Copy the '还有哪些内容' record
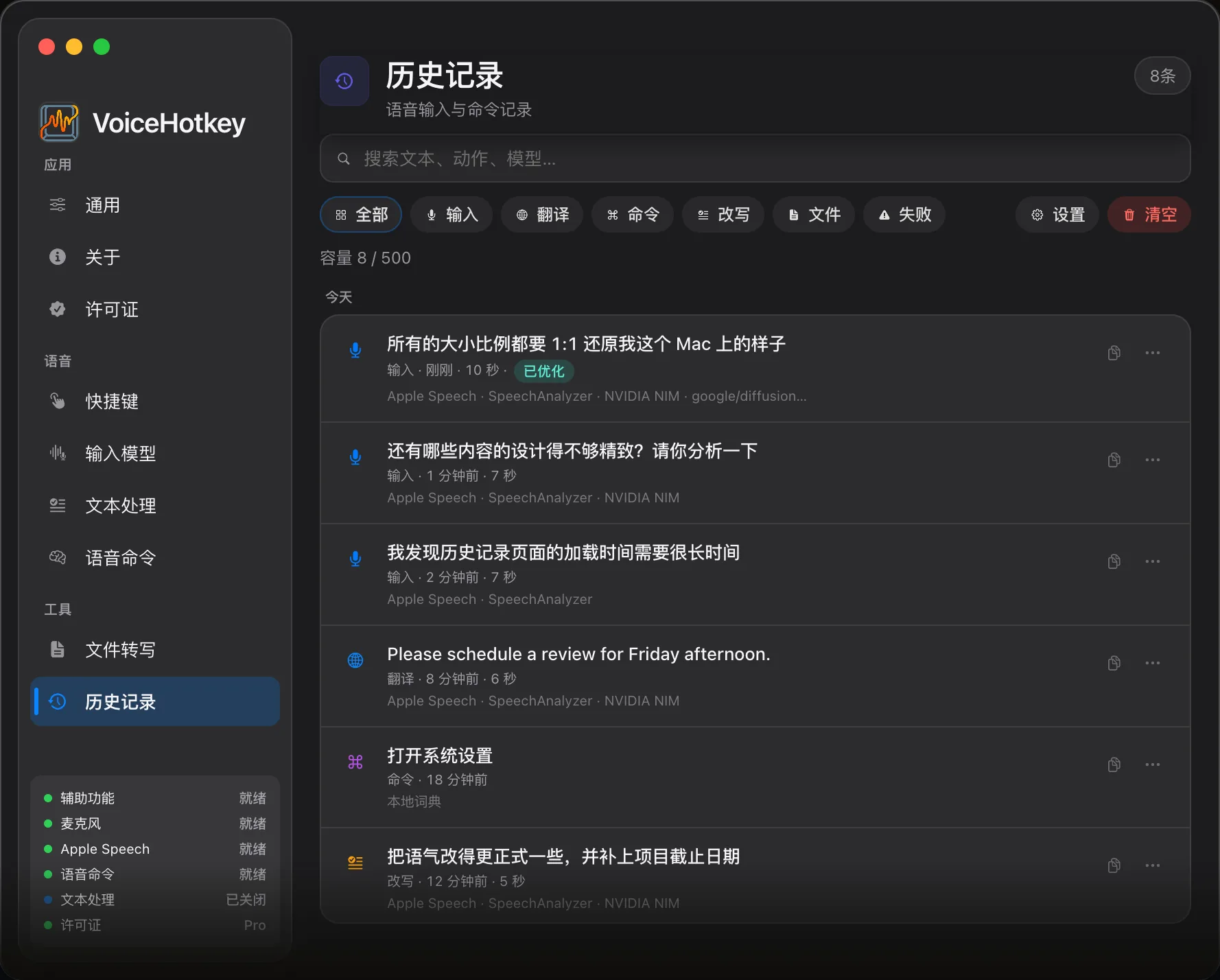 (1114, 460)
